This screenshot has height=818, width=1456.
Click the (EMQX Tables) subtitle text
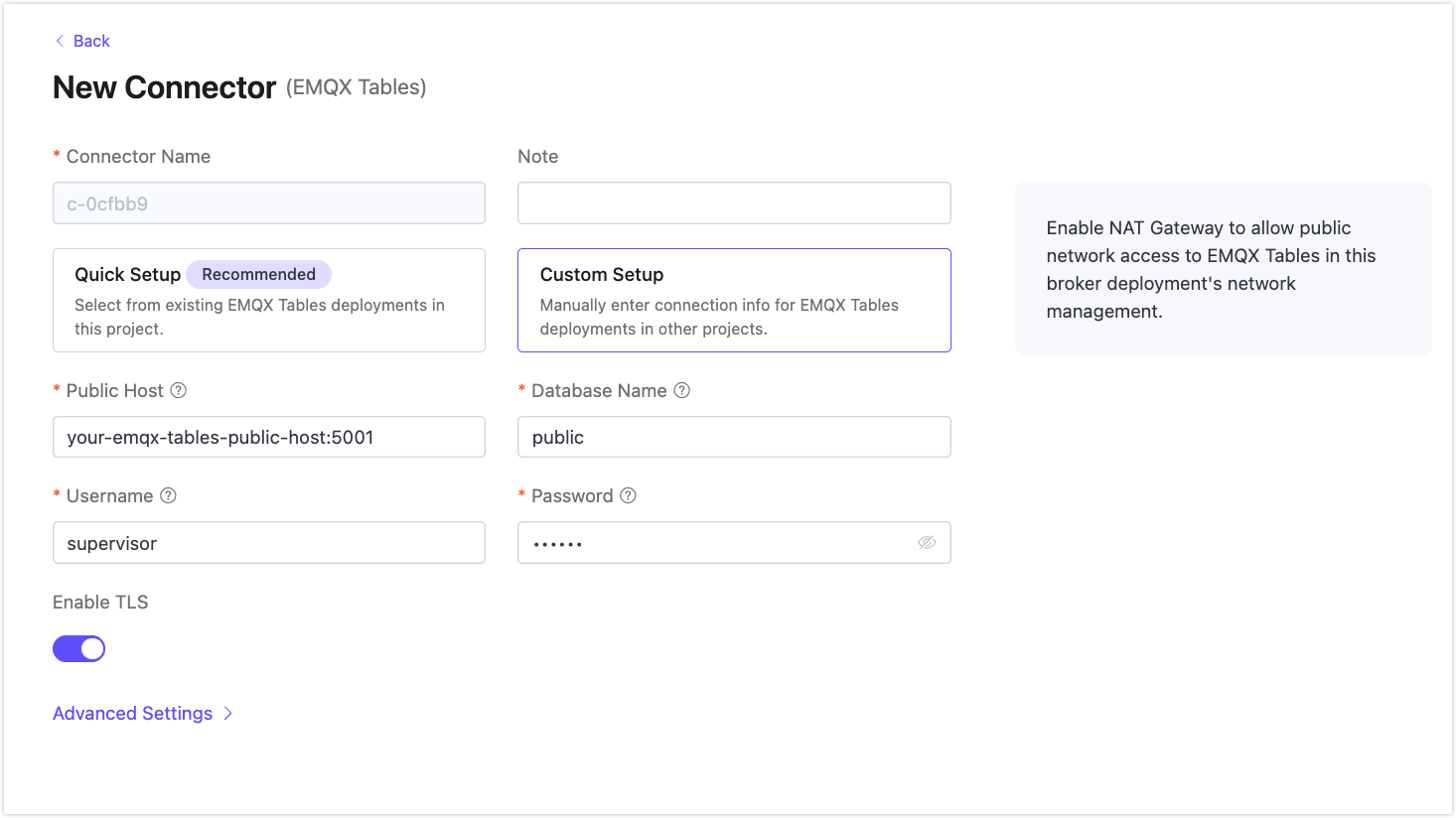click(x=357, y=87)
